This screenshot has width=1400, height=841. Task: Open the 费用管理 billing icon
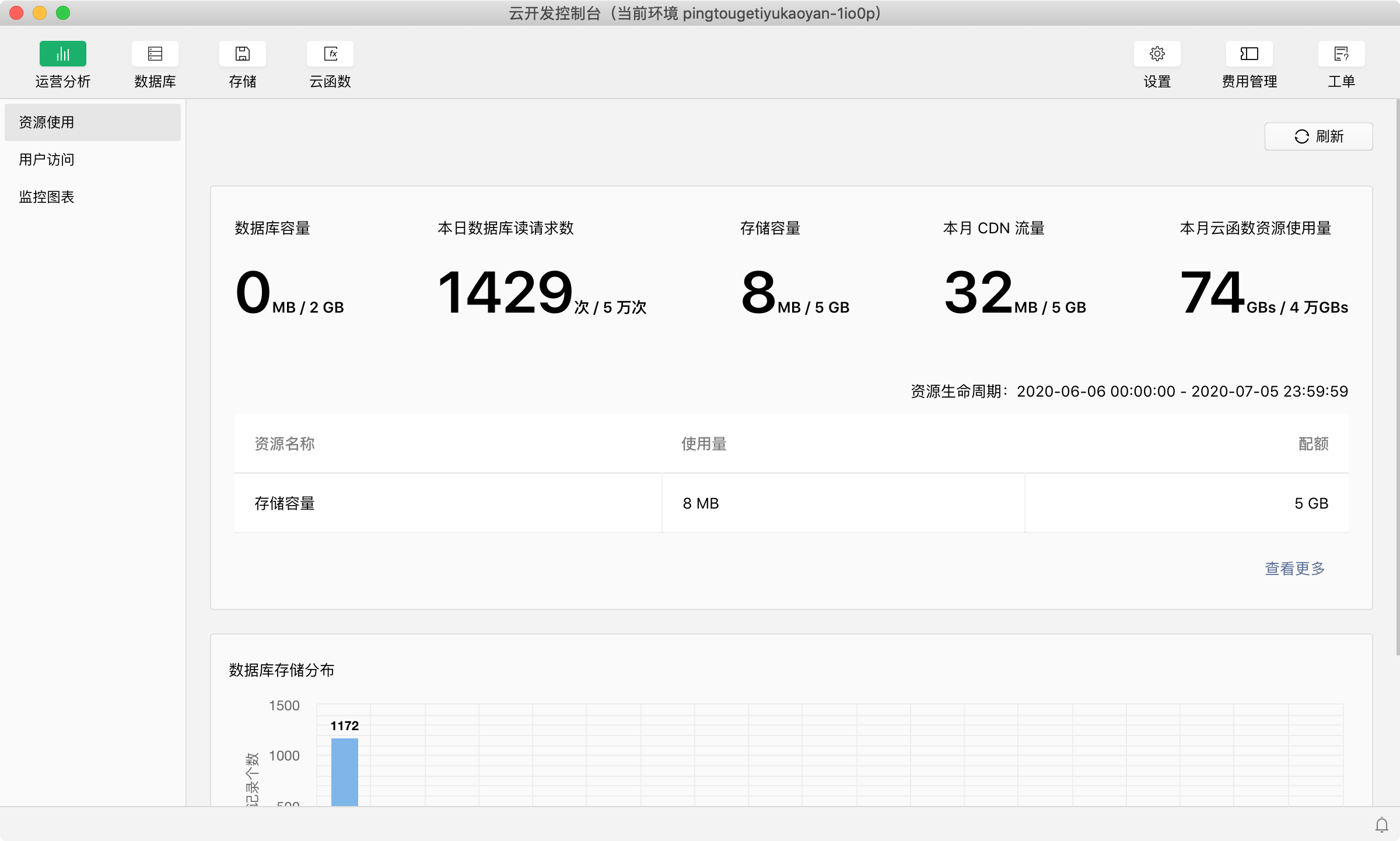(x=1249, y=54)
